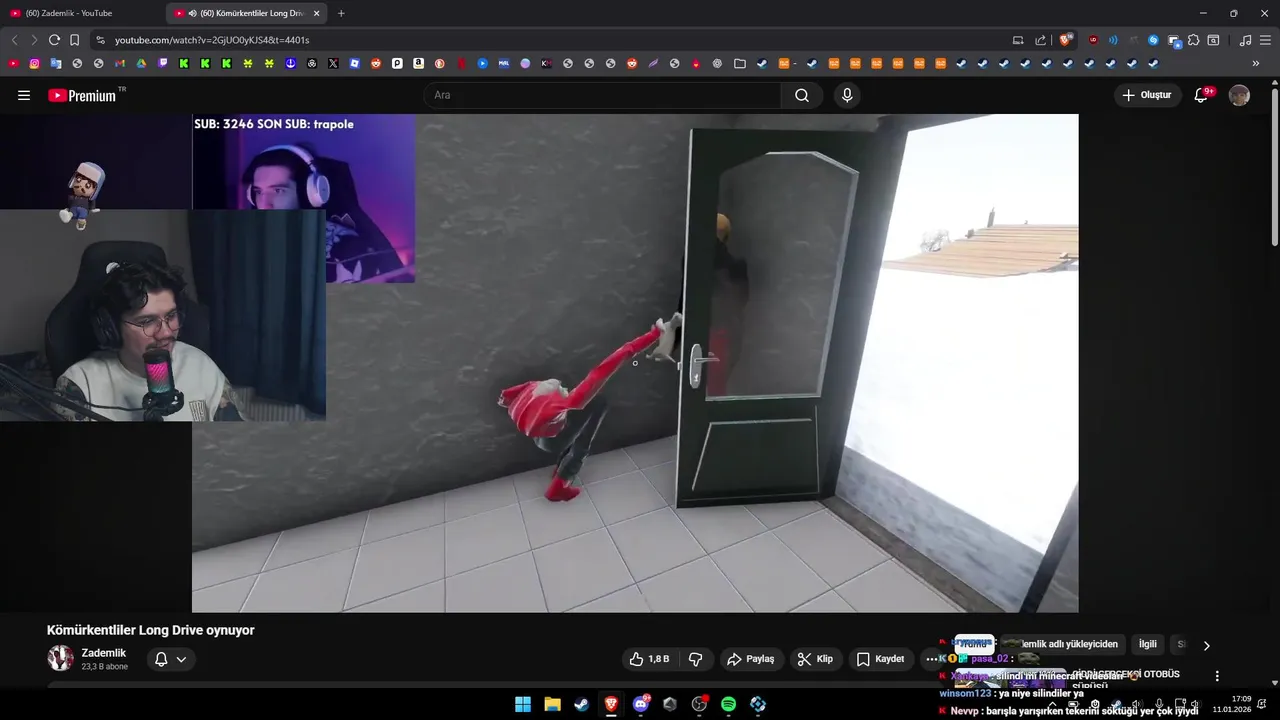Share video using Paylaş button
The height and width of the screenshot is (720, 1280).
pyautogui.click(x=750, y=659)
